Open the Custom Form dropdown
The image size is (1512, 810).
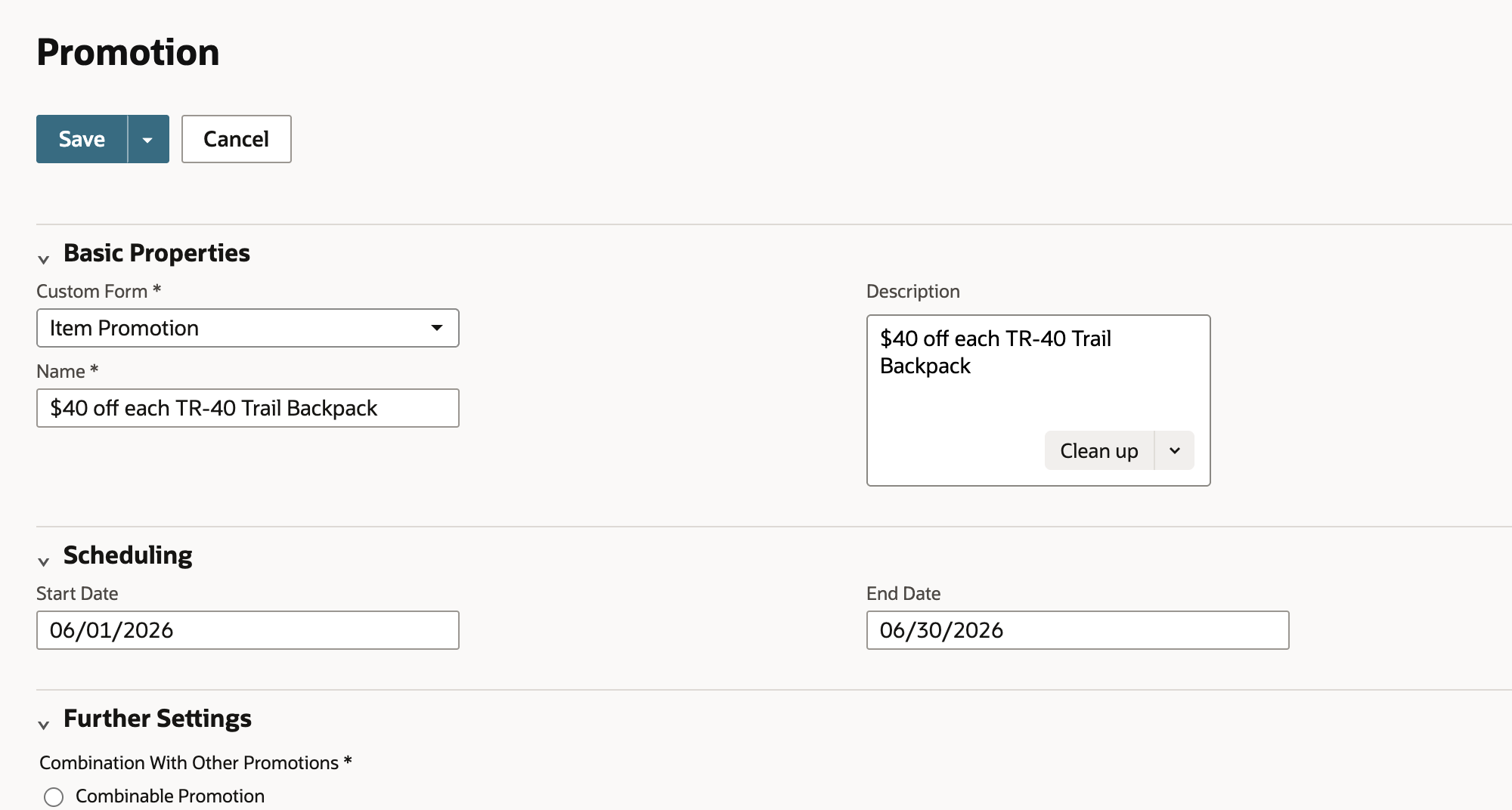[247, 328]
